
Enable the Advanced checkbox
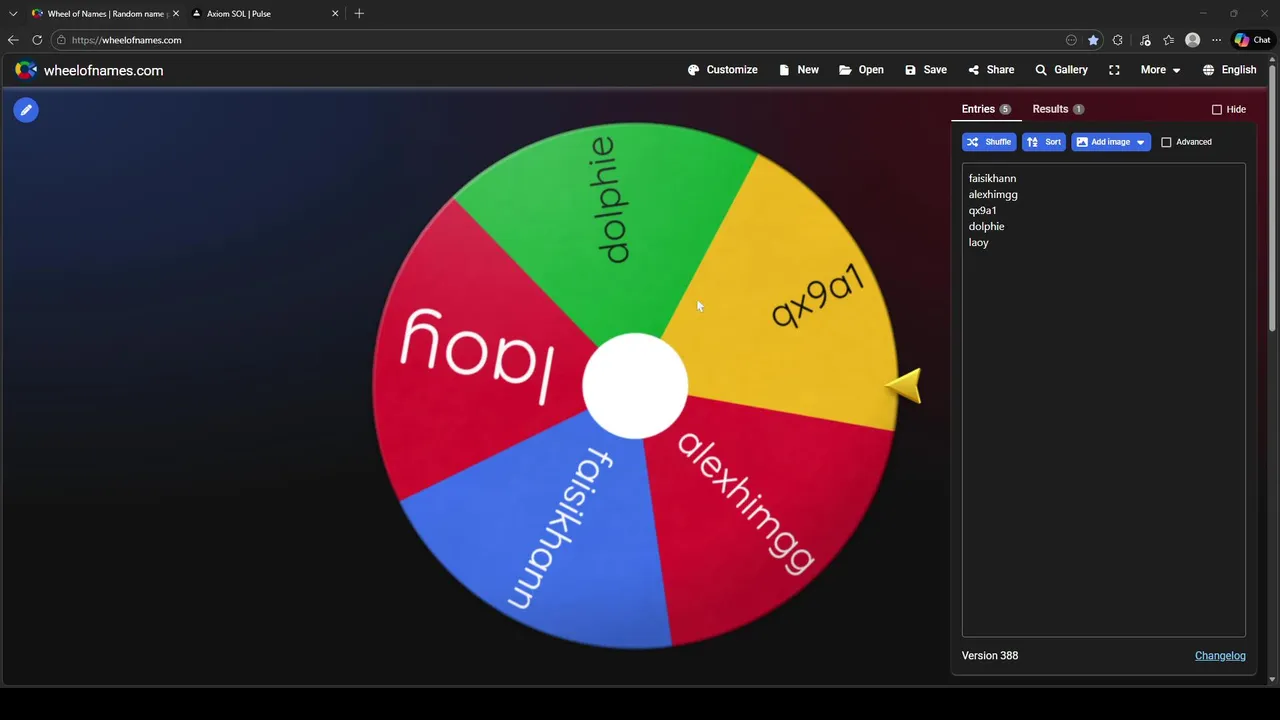(x=1166, y=142)
